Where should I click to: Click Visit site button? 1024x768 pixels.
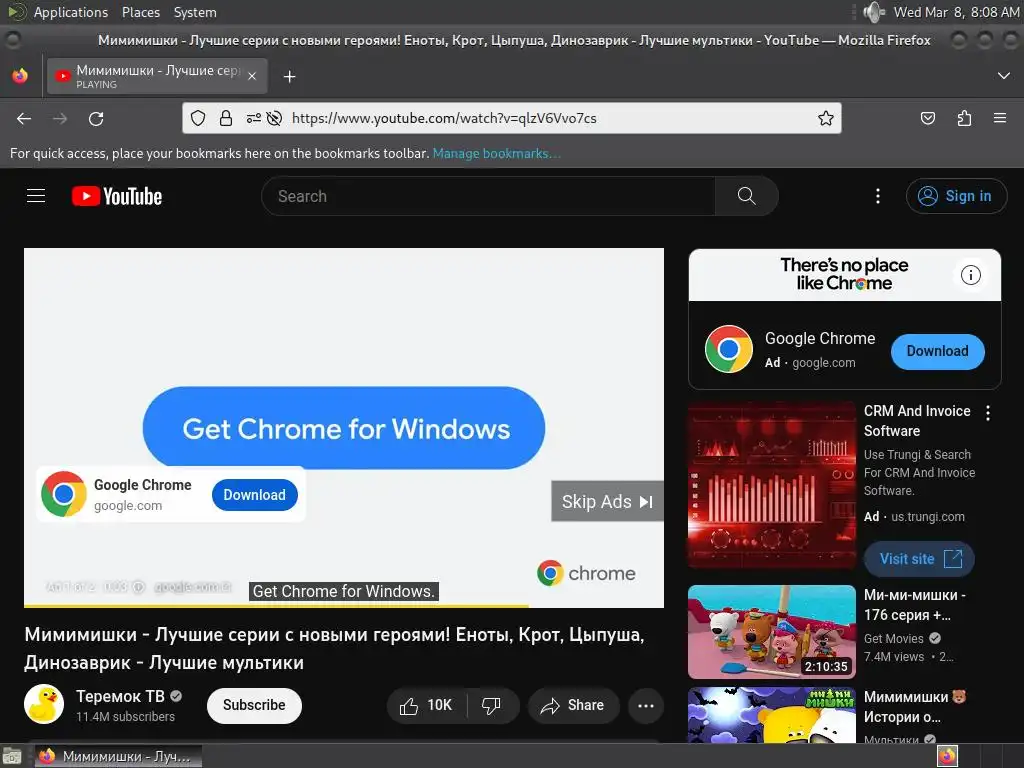919,559
